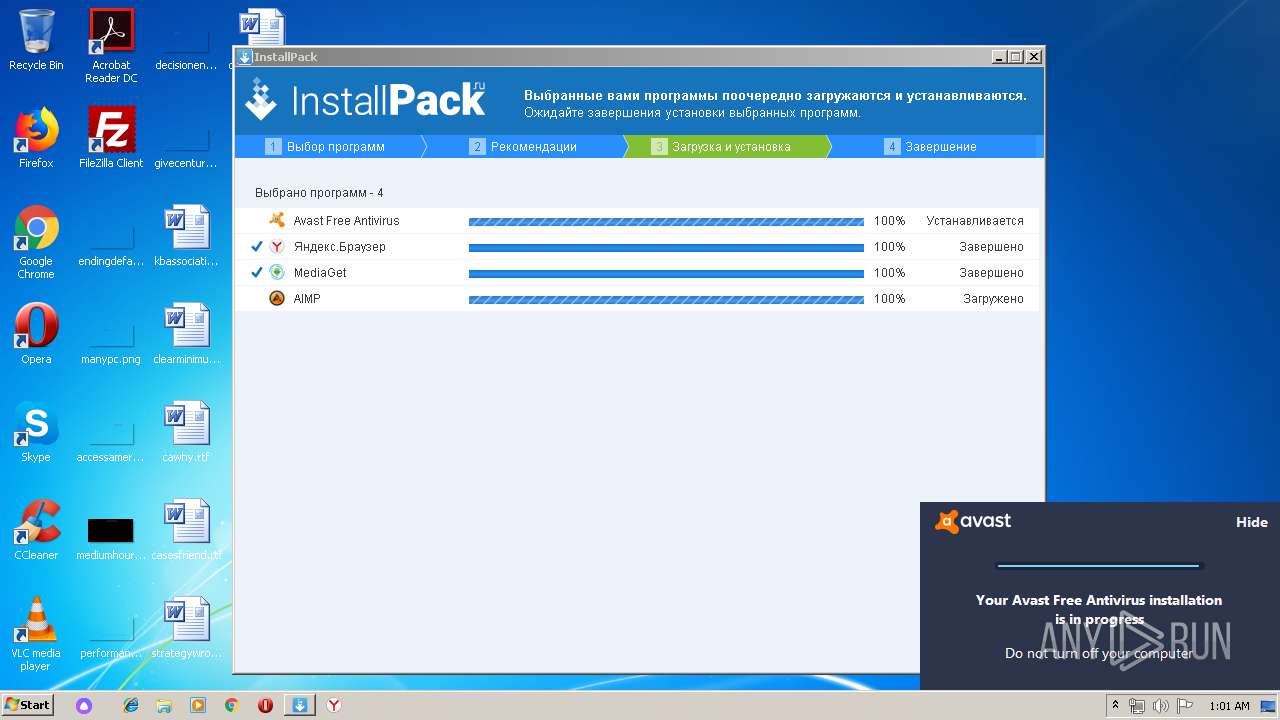This screenshot has height=720, width=1280.
Task: Click the purple Alice assistant taskbar icon
Action: click(x=85, y=705)
